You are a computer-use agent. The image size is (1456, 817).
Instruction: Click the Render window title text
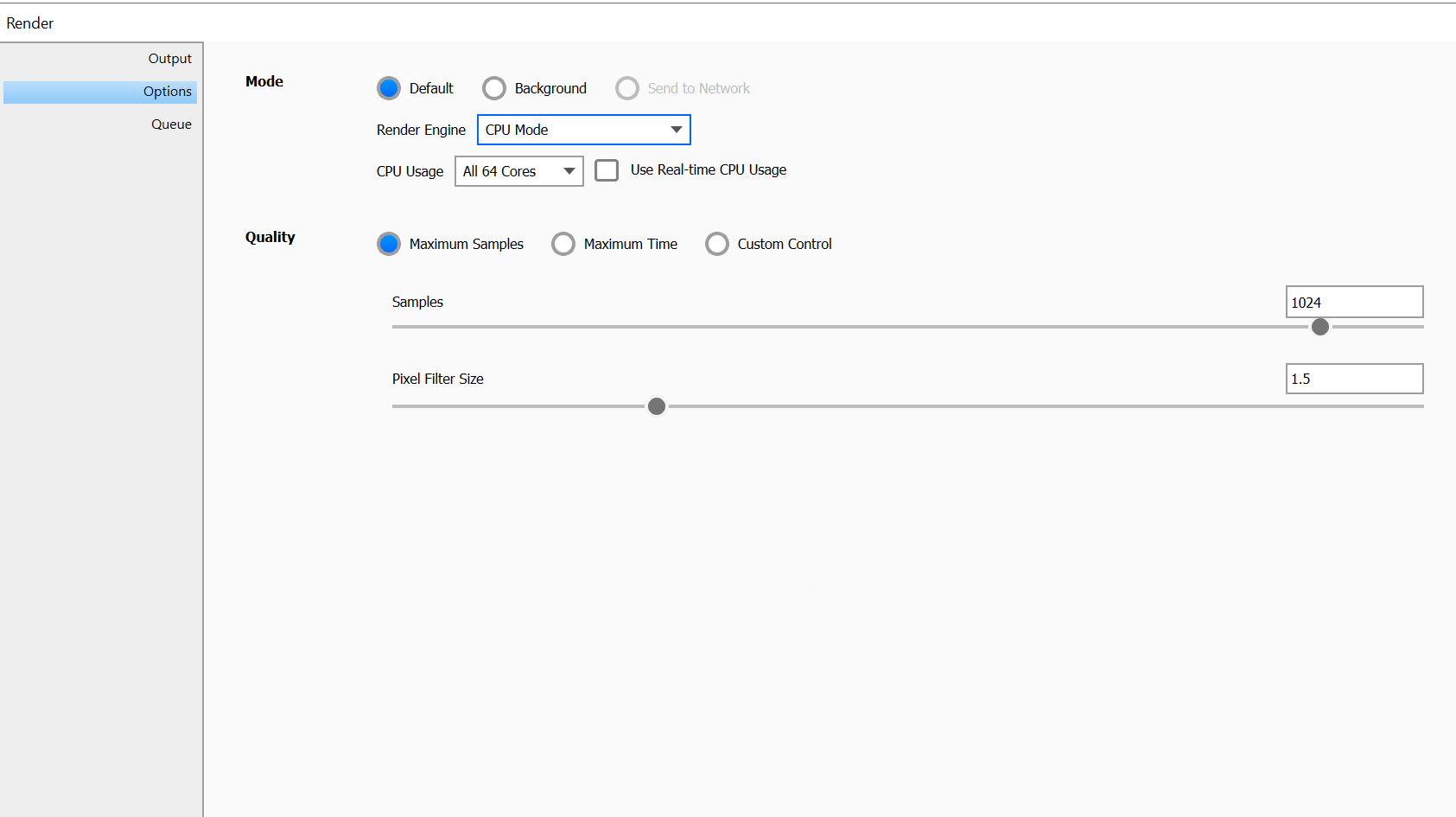[30, 23]
